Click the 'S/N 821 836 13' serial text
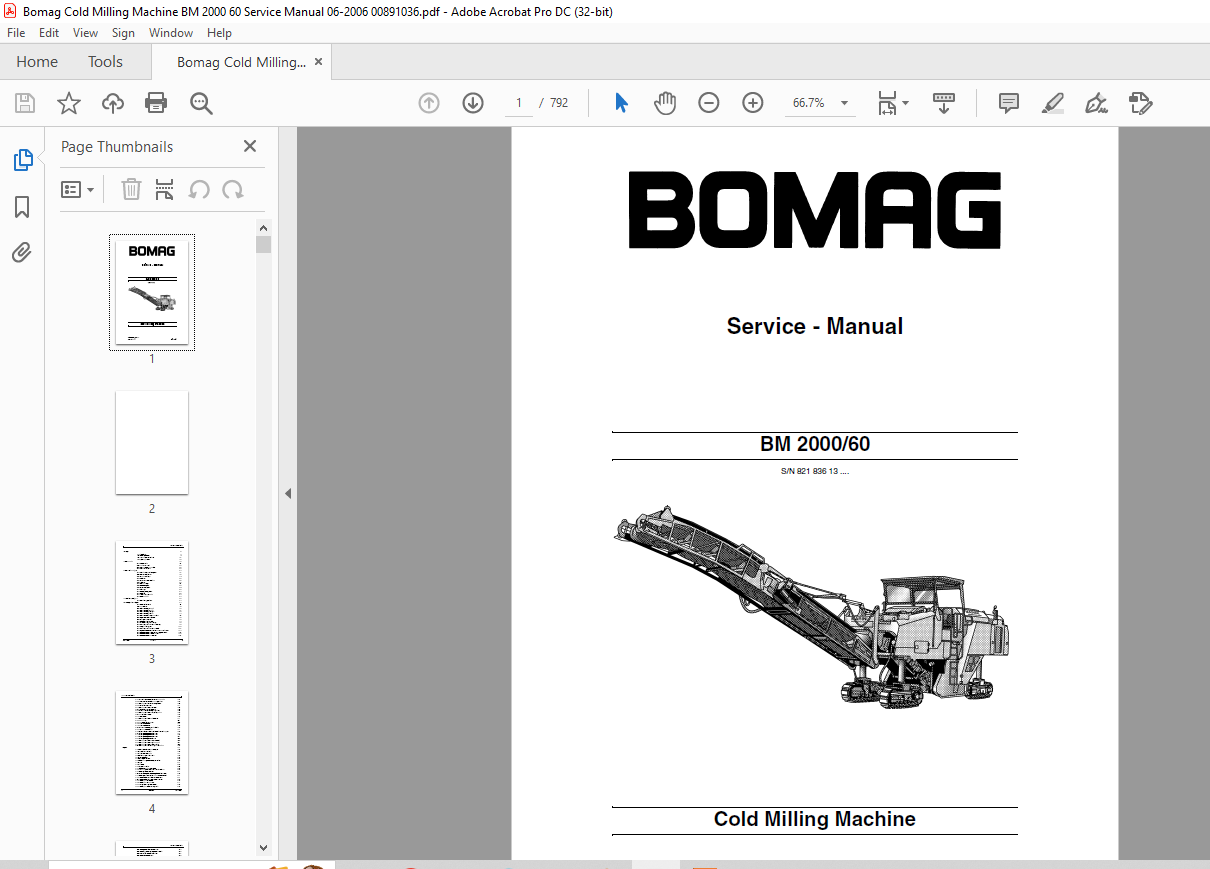The image size is (1210, 869). tap(815, 471)
